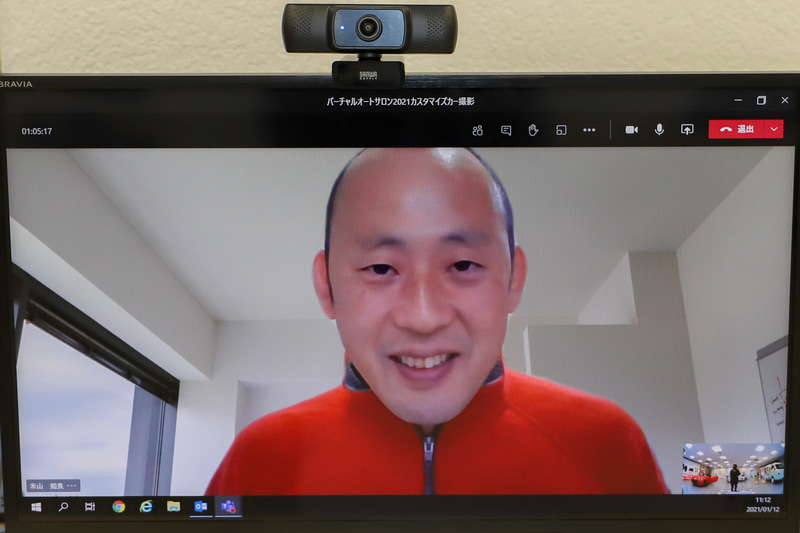Open the Windows Start menu
The width and height of the screenshot is (800, 533).
click(x=36, y=507)
